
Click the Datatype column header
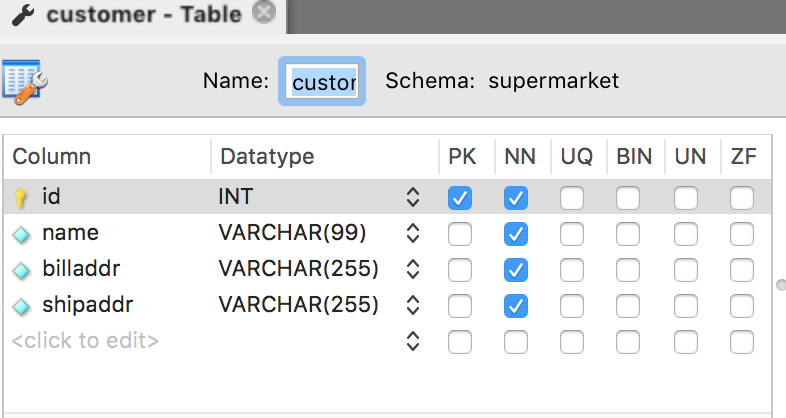267,157
